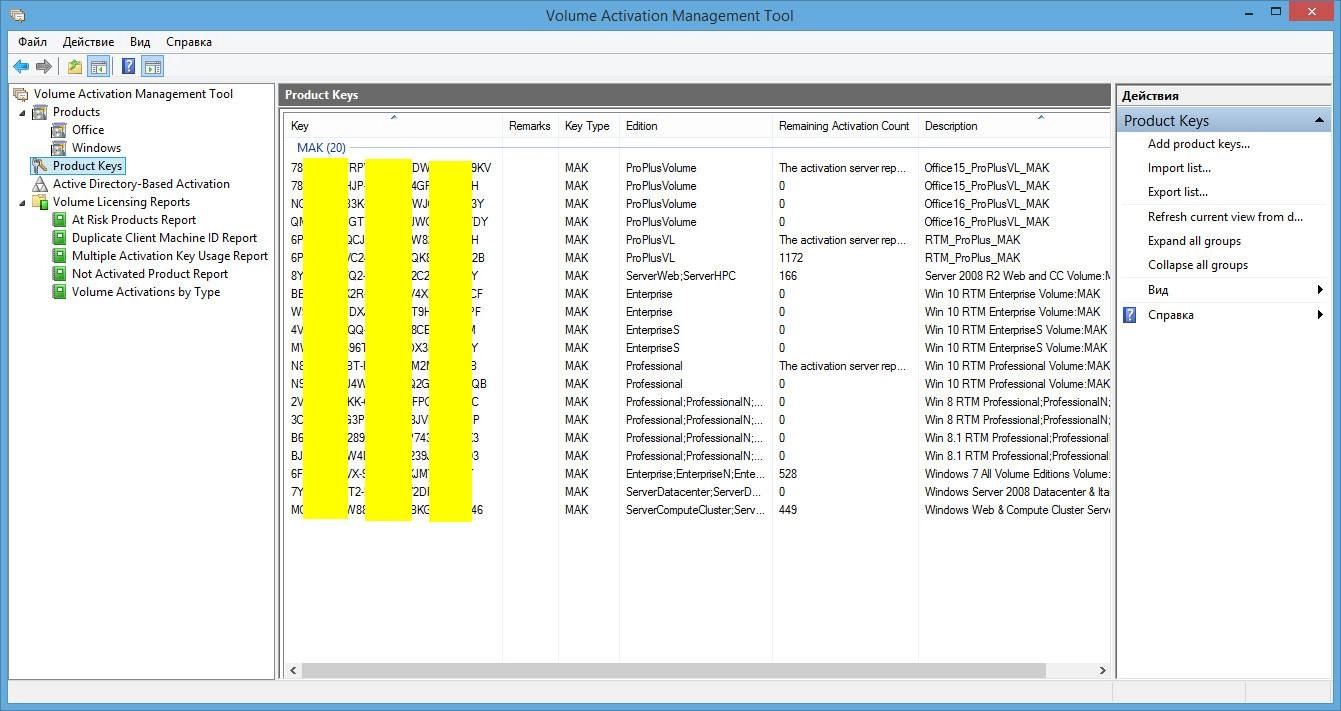The image size is (1341, 711).
Task: Click the remaining count 449 cell
Action: coord(788,510)
